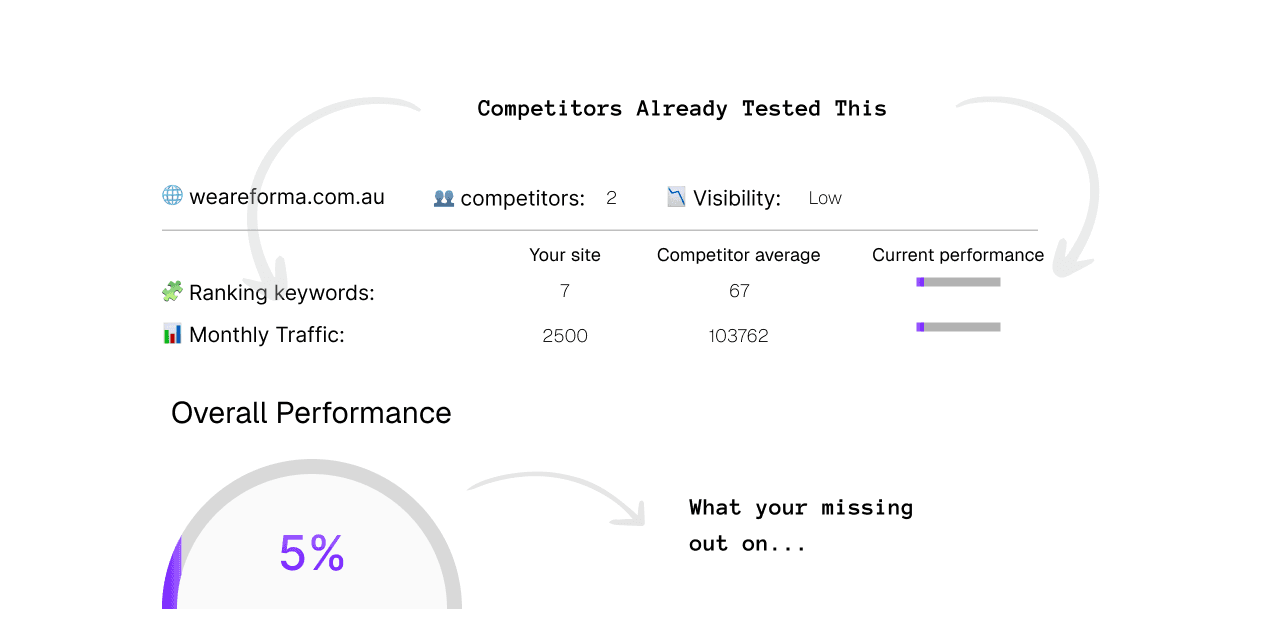Click the Monthly Traffic performance bar
Screen dimensions: 1266x642
coord(958,327)
